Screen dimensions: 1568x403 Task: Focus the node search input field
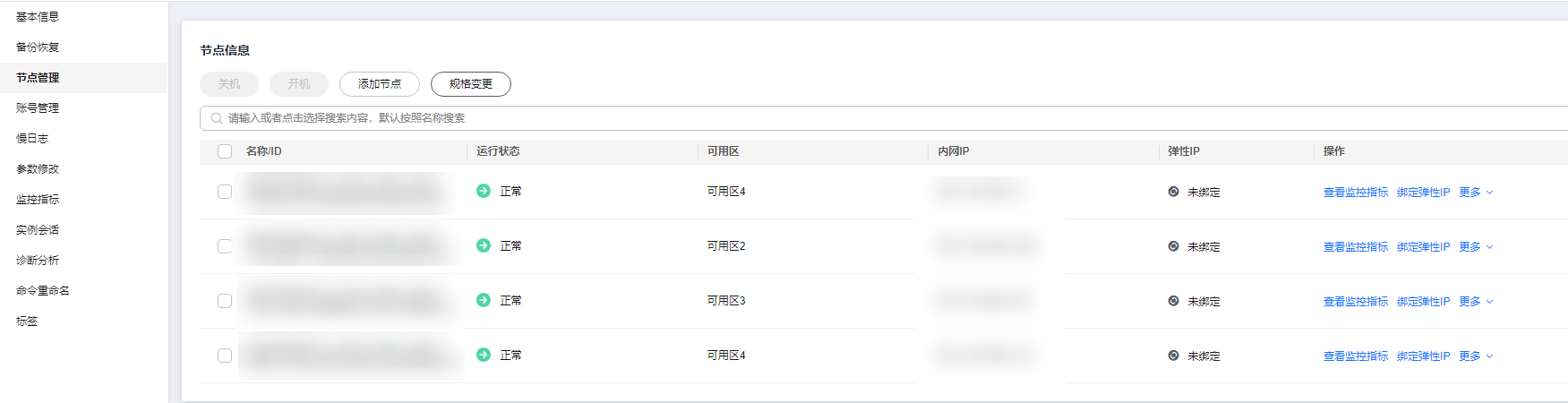pos(806,118)
